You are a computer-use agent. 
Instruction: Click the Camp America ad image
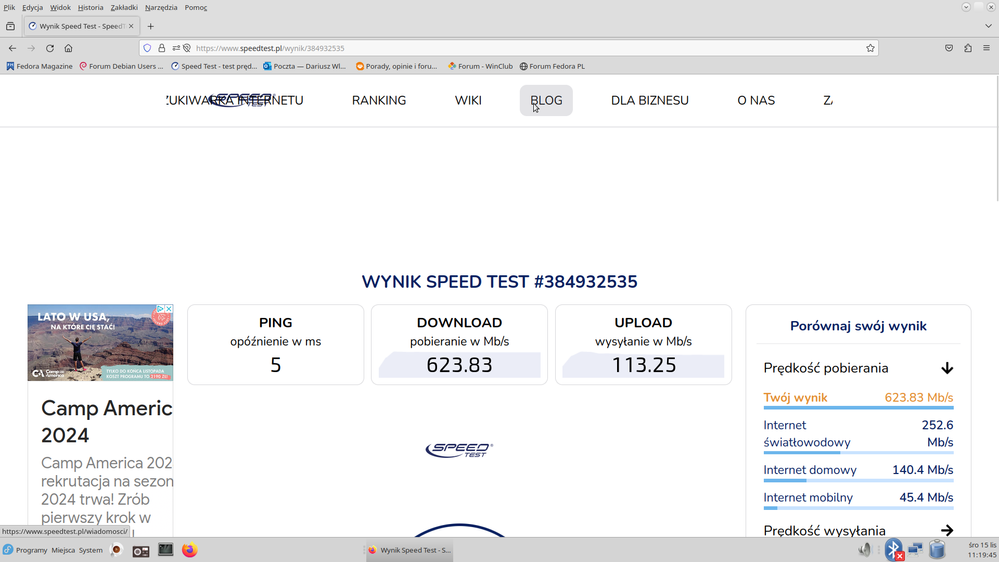(x=100, y=343)
